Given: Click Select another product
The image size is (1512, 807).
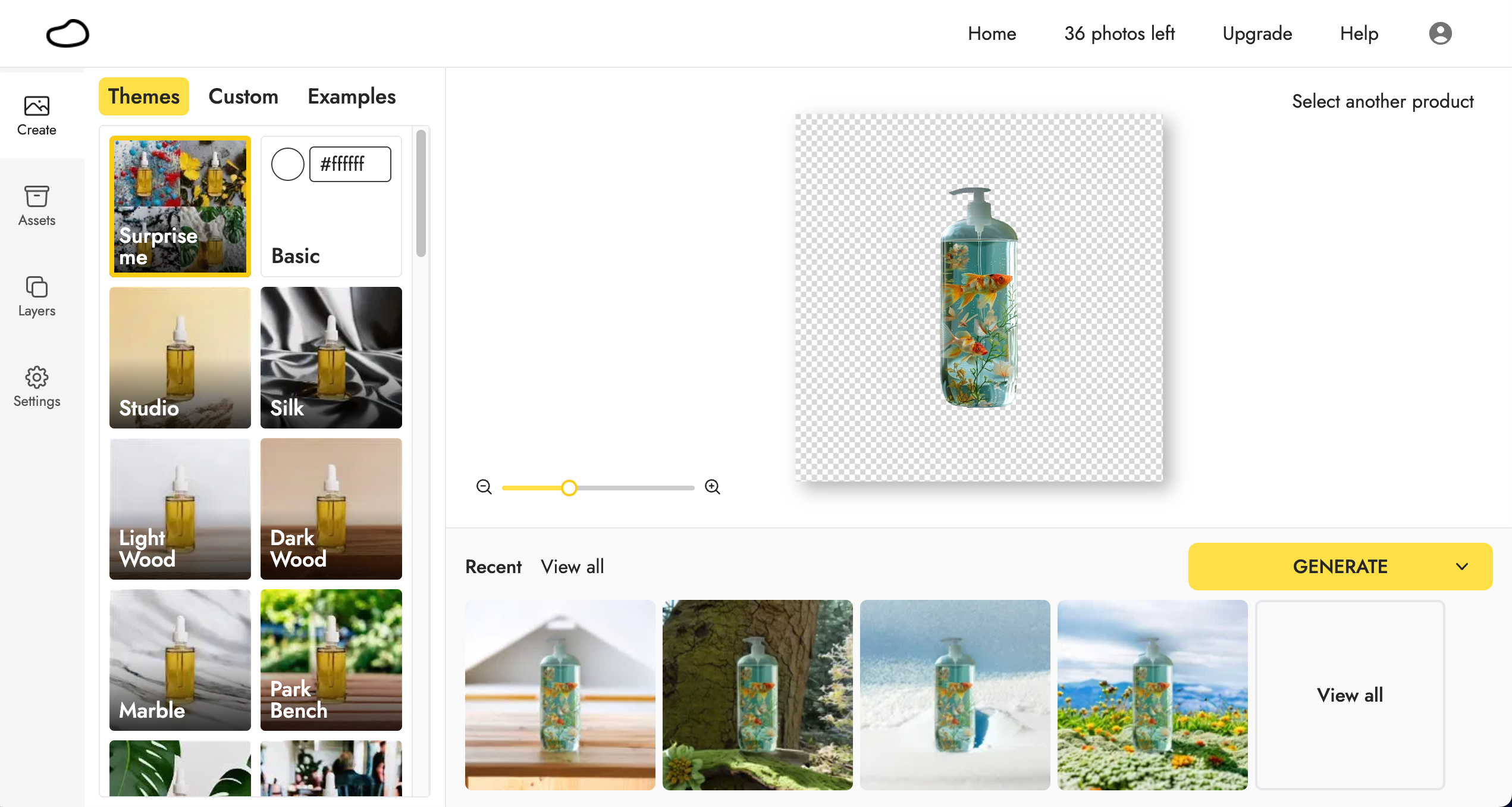Looking at the screenshot, I should pos(1382,101).
